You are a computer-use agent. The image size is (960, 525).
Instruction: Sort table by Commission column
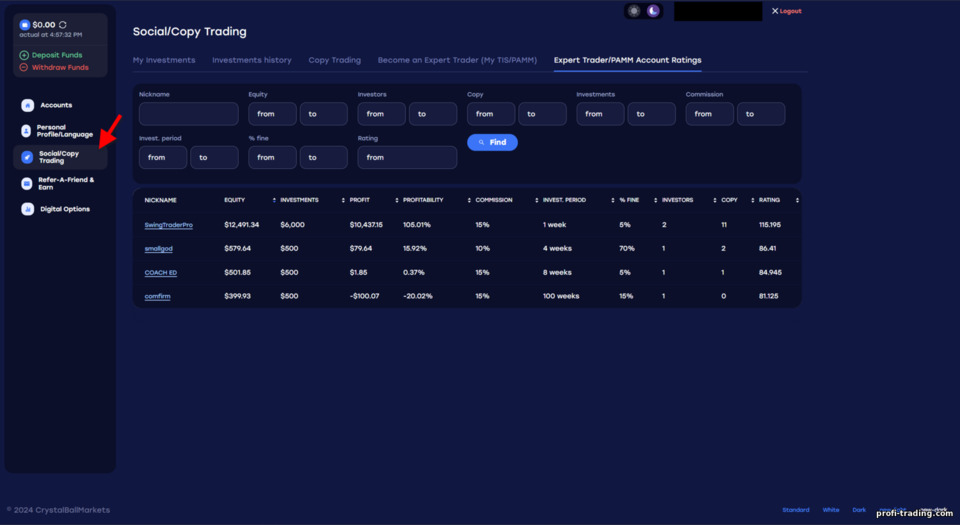[x=536, y=200]
